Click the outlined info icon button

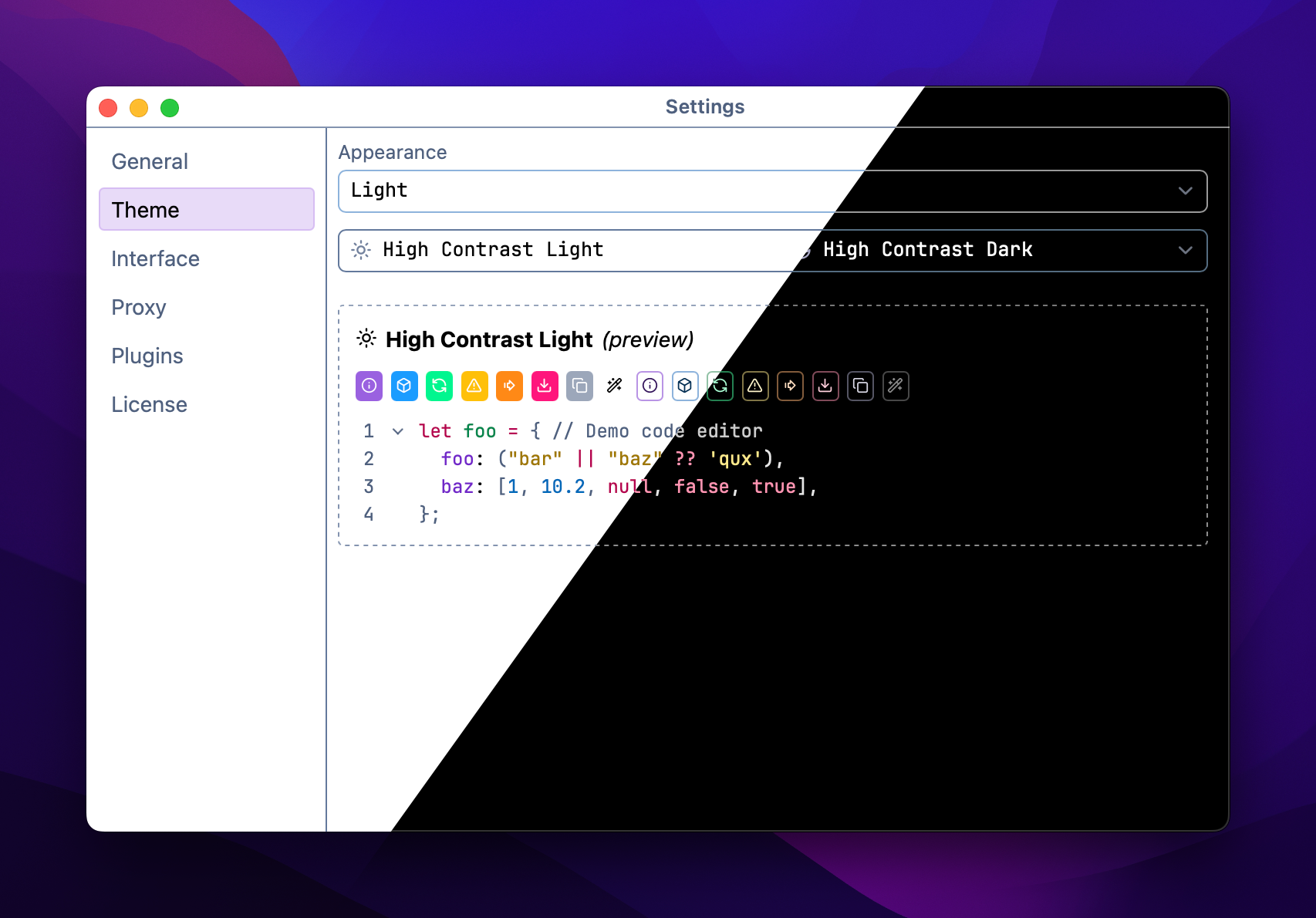click(650, 386)
